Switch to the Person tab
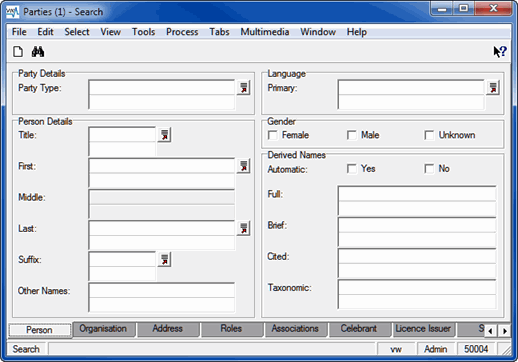This screenshot has height=362, width=518. coord(39,330)
